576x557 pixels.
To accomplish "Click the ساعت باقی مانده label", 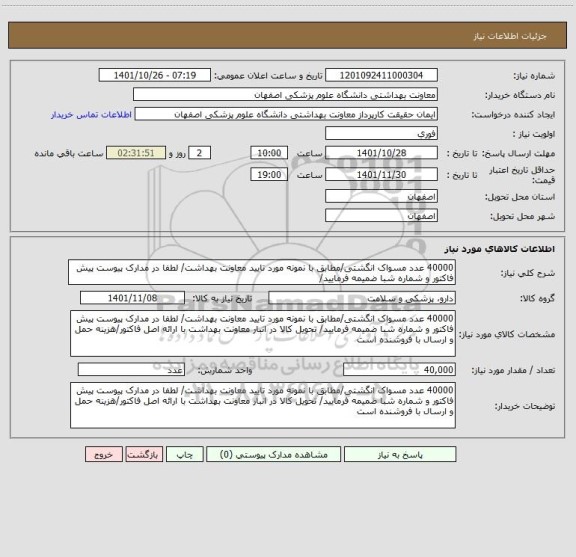I will (69, 153).
